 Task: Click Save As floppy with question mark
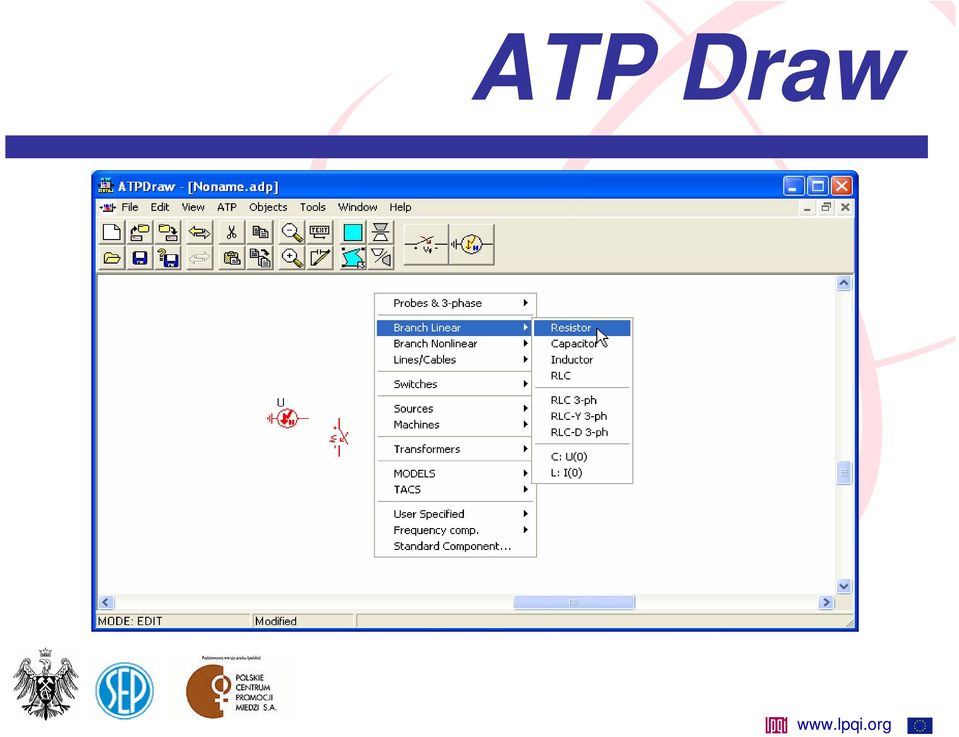click(168, 257)
